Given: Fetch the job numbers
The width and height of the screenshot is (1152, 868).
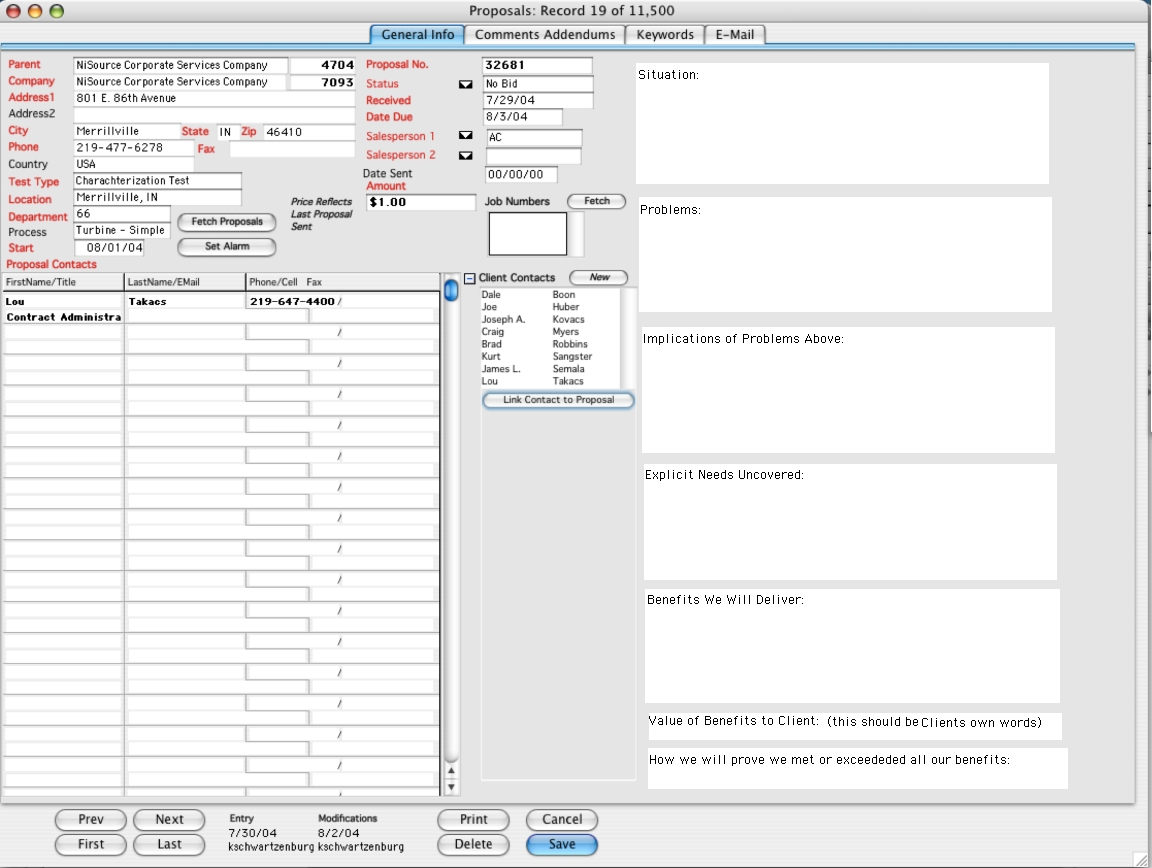Looking at the screenshot, I should (x=597, y=201).
